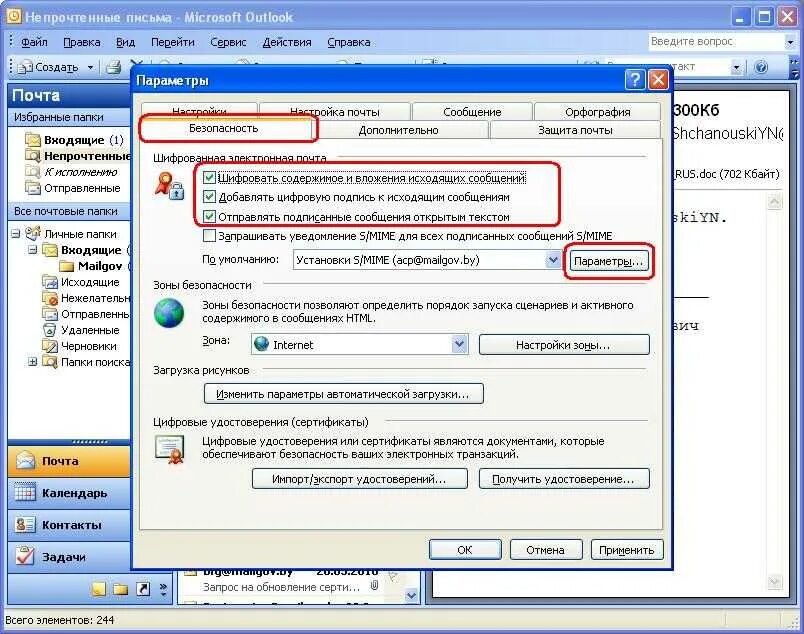Expand the Папки поиска tree node
This screenshot has width=804, height=634.
pyautogui.click(x=32, y=362)
